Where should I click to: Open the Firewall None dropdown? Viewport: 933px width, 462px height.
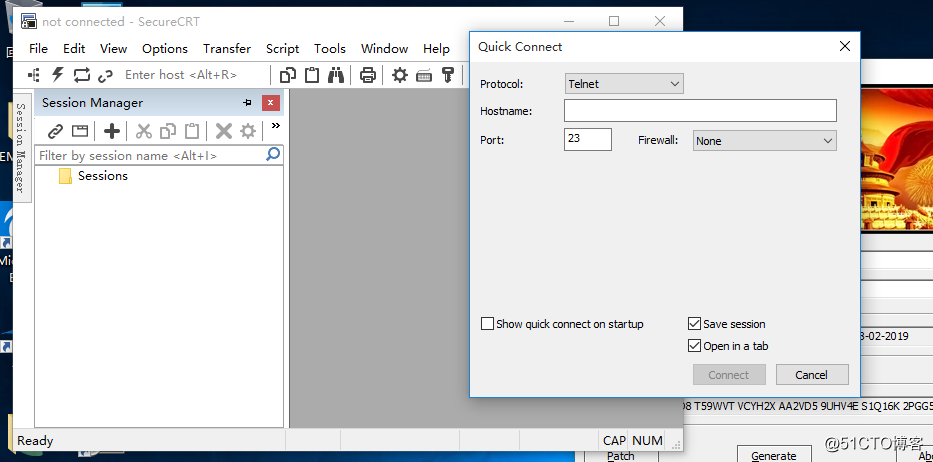(765, 141)
